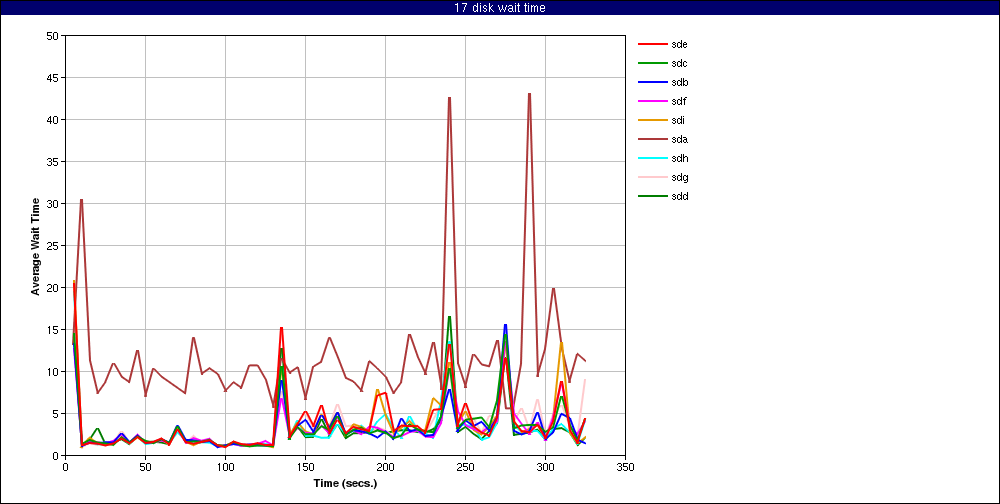Click the sdh legend label

pos(680,158)
